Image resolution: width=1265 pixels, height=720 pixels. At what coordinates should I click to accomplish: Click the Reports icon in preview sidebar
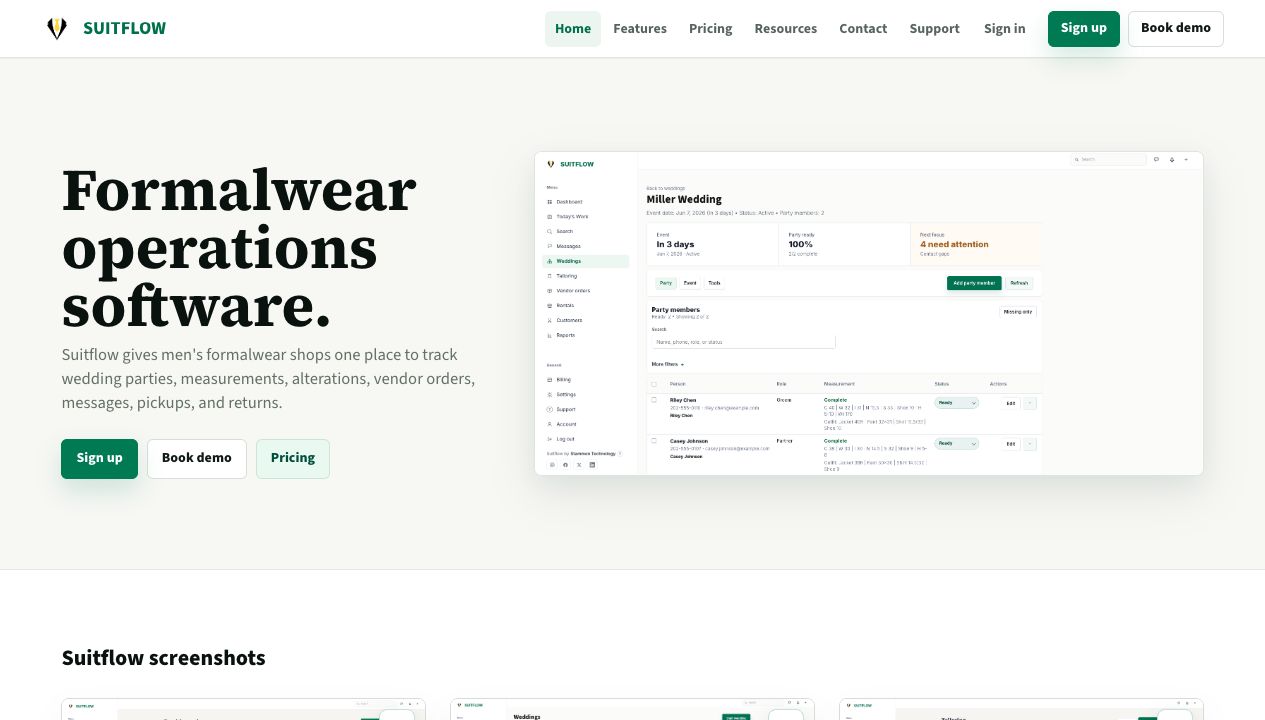point(549,335)
